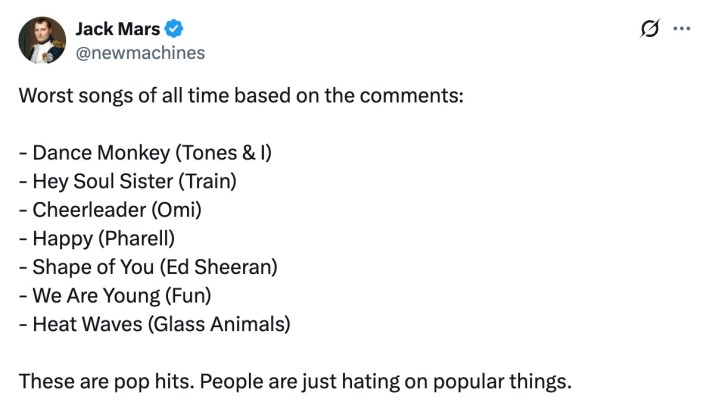710x405 pixels.
Task: Click the 'Cheerleader (Omi)' line
Action: [x=110, y=211]
